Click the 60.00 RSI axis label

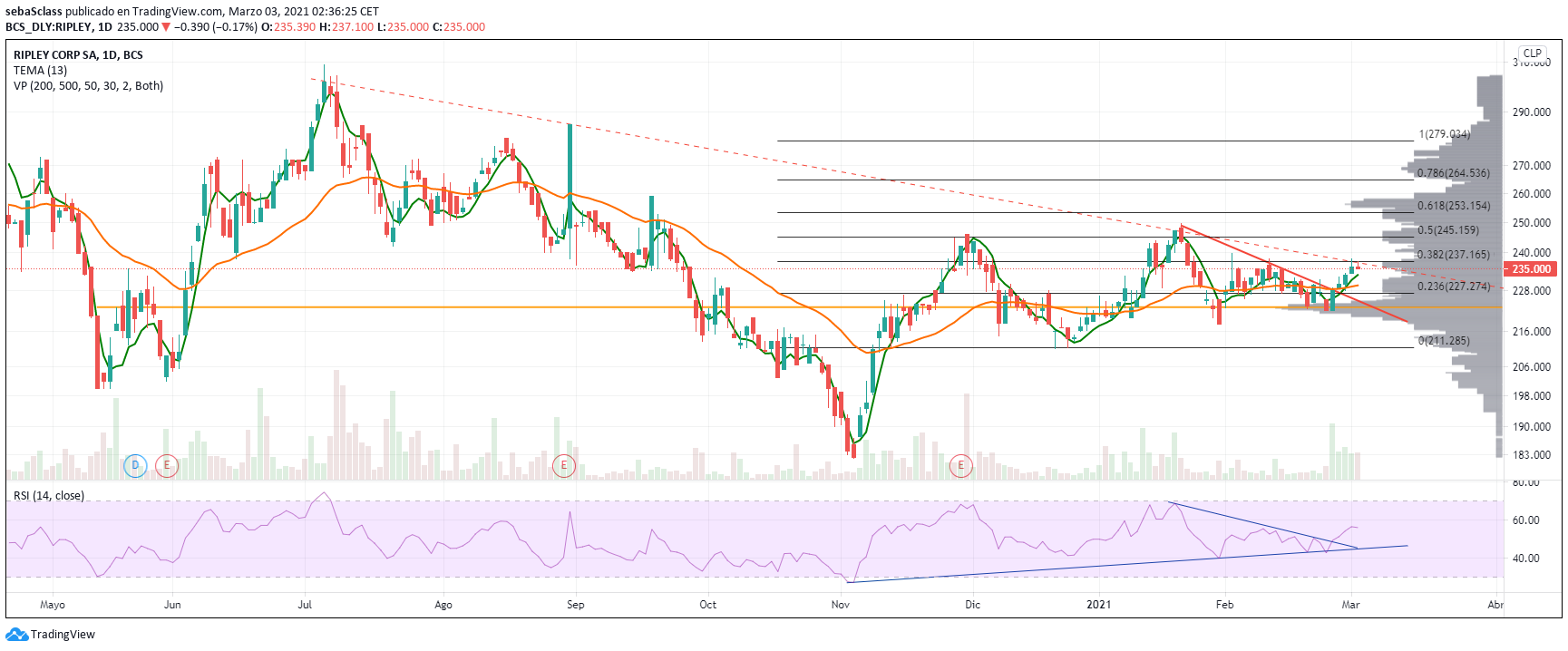pyautogui.click(x=1526, y=520)
